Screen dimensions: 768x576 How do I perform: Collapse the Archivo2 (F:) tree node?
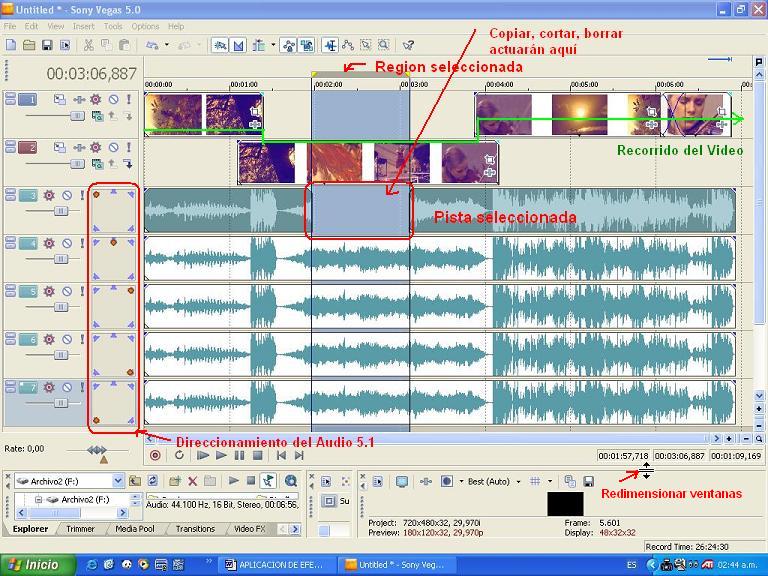[x=38, y=500]
